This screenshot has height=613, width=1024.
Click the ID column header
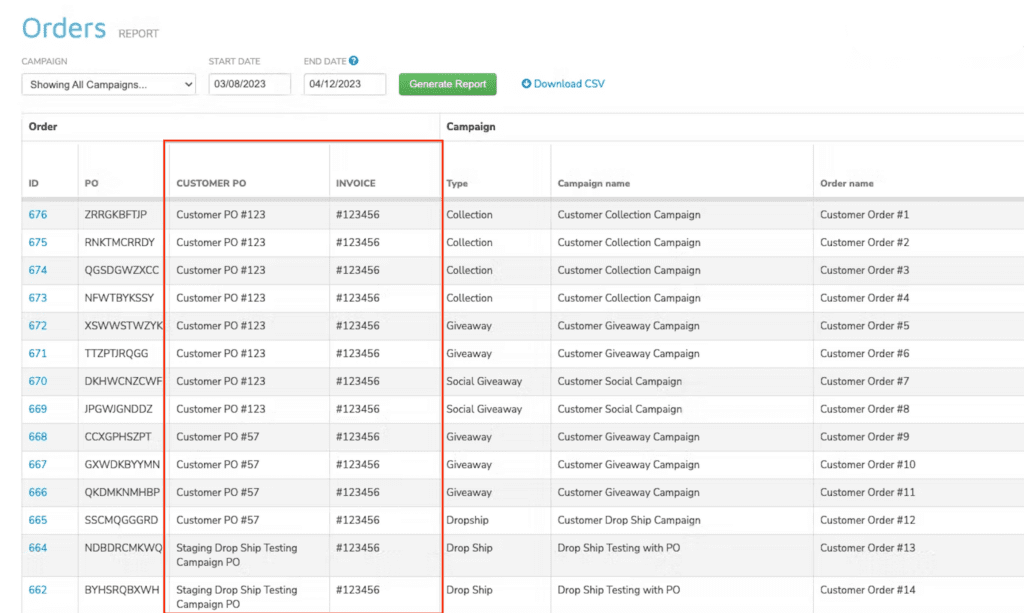pos(34,184)
